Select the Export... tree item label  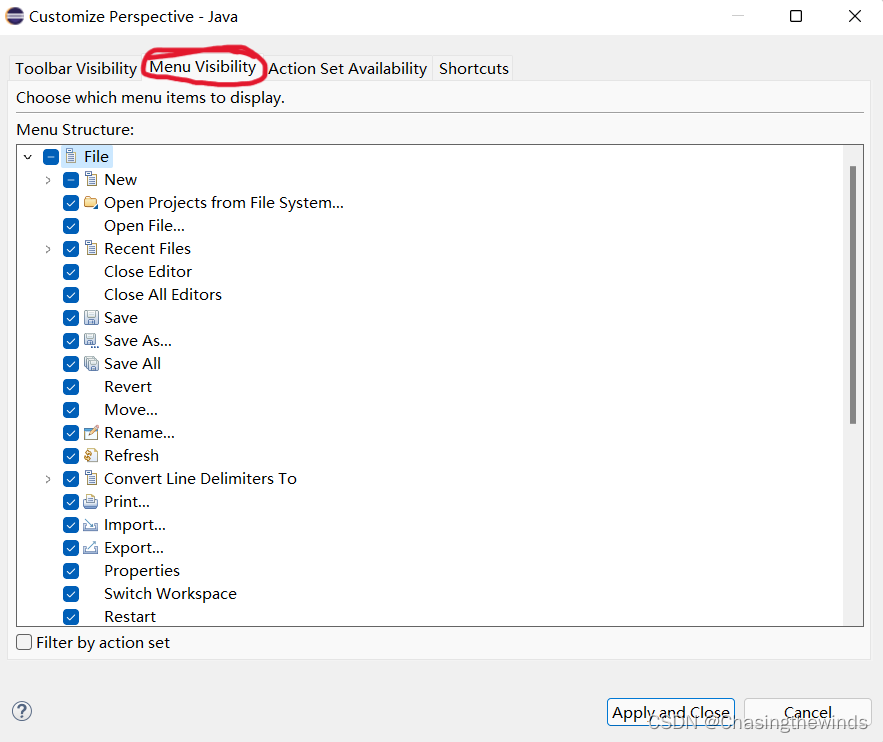[134, 547]
